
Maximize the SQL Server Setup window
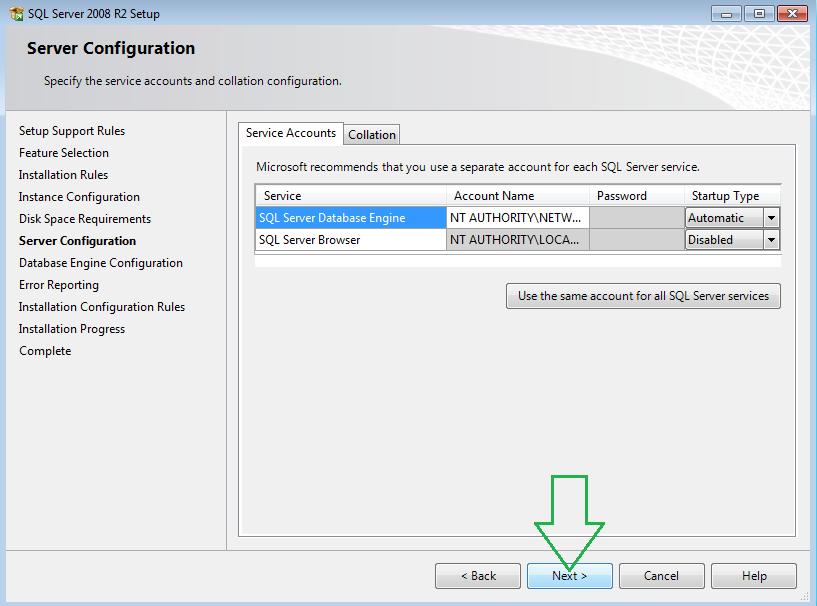point(759,14)
